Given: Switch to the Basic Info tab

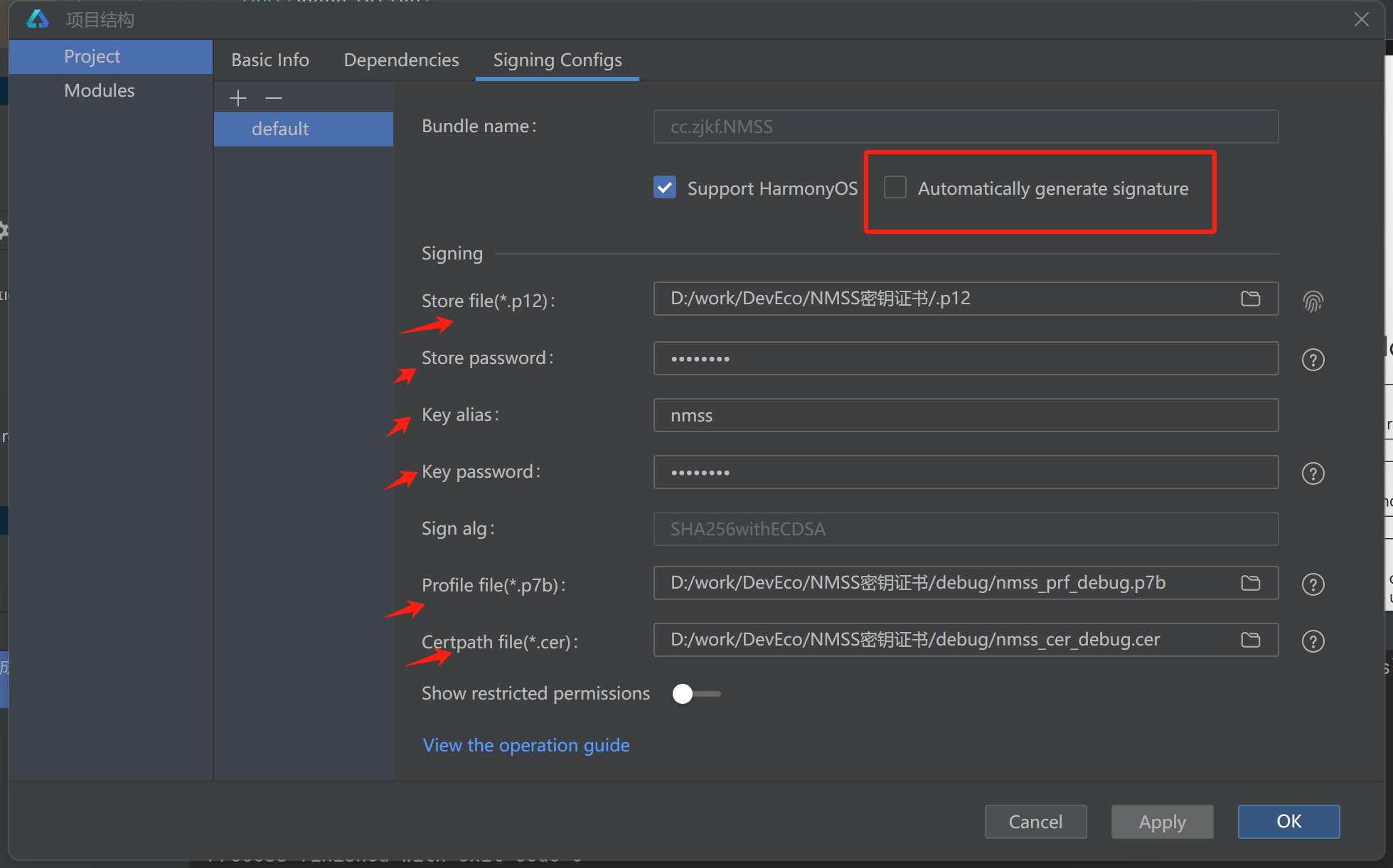Looking at the screenshot, I should pos(270,60).
